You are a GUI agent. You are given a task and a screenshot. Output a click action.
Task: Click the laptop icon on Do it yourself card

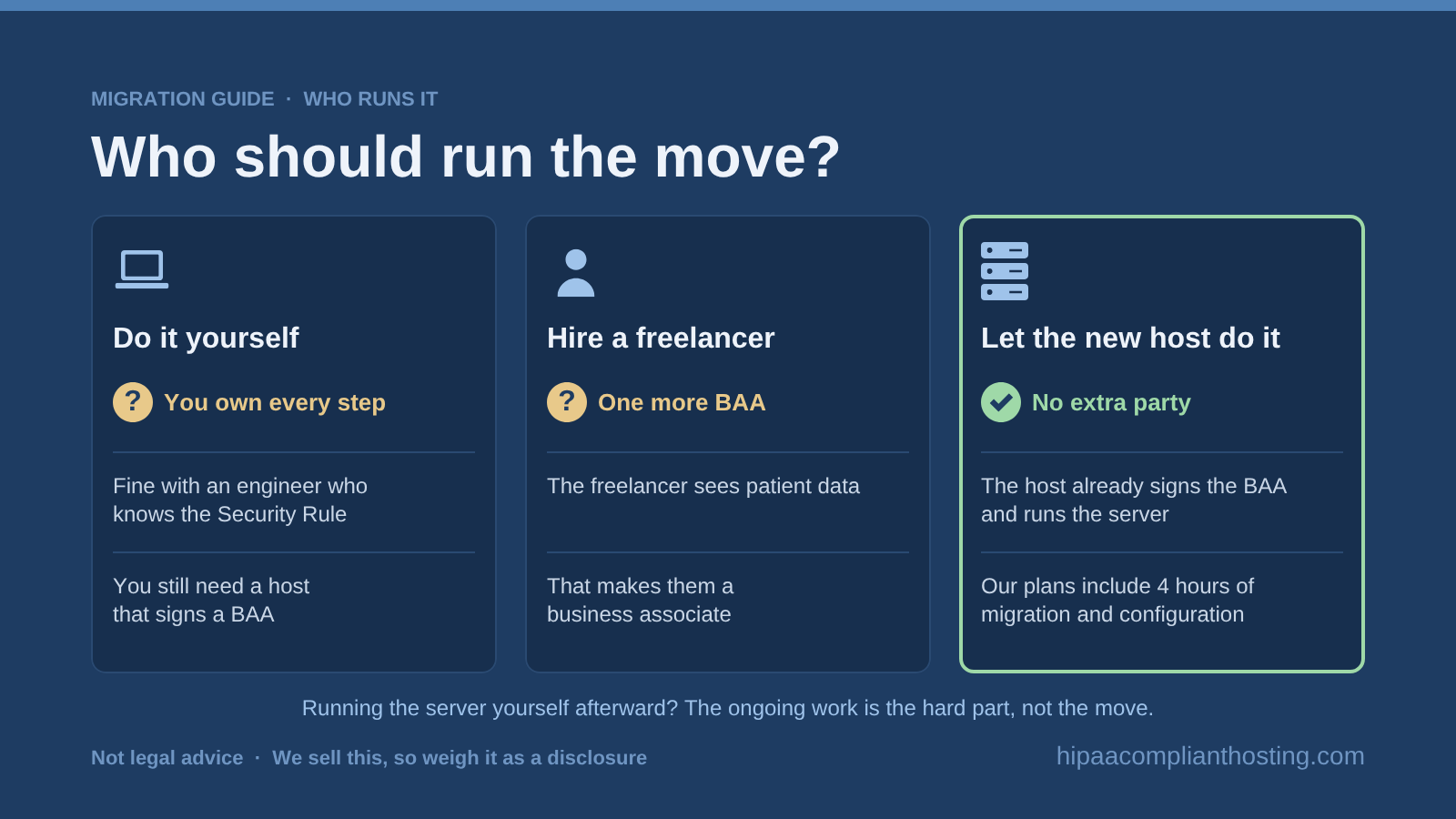[142, 269]
